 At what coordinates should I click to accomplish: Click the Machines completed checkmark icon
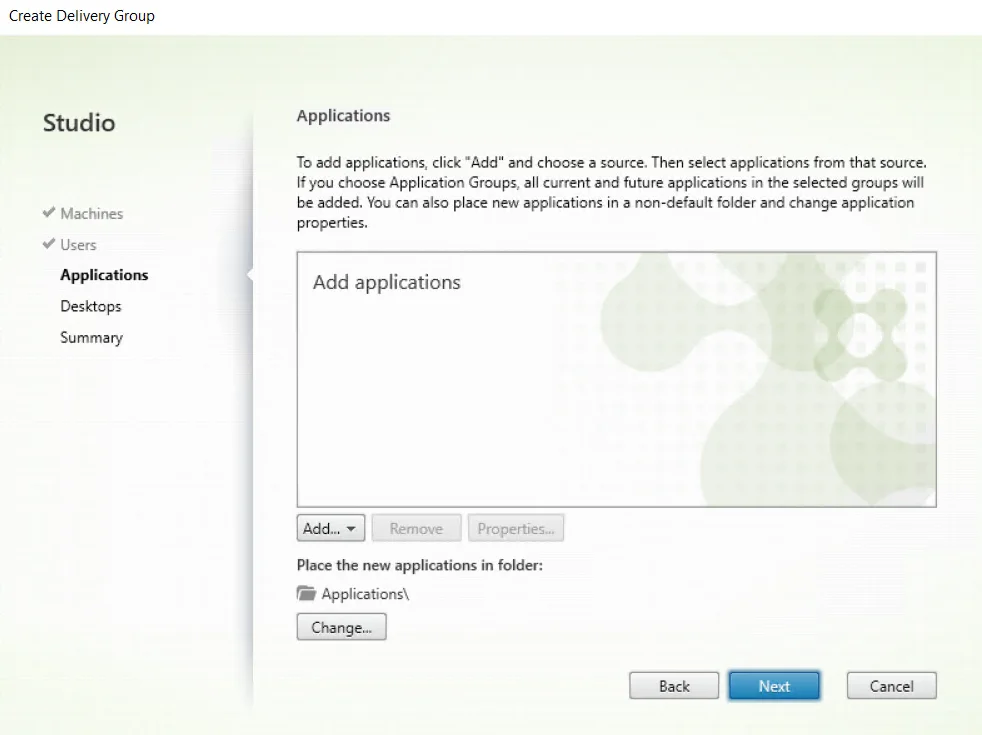point(49,212)
